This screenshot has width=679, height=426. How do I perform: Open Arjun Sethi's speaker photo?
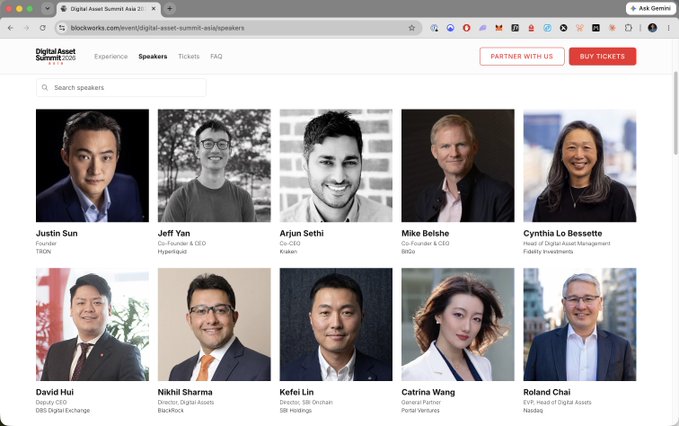(336, 165)
